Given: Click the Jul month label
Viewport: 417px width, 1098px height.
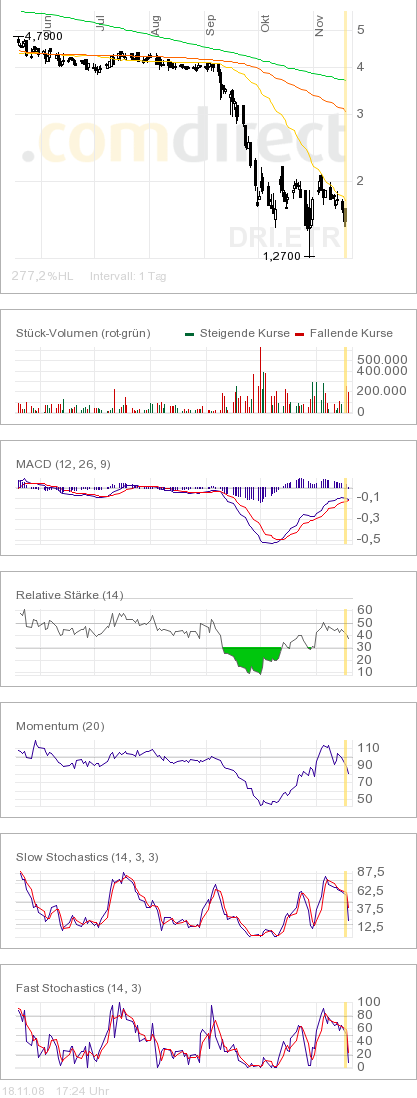Looking at the screenshot, I should [102, 23].
